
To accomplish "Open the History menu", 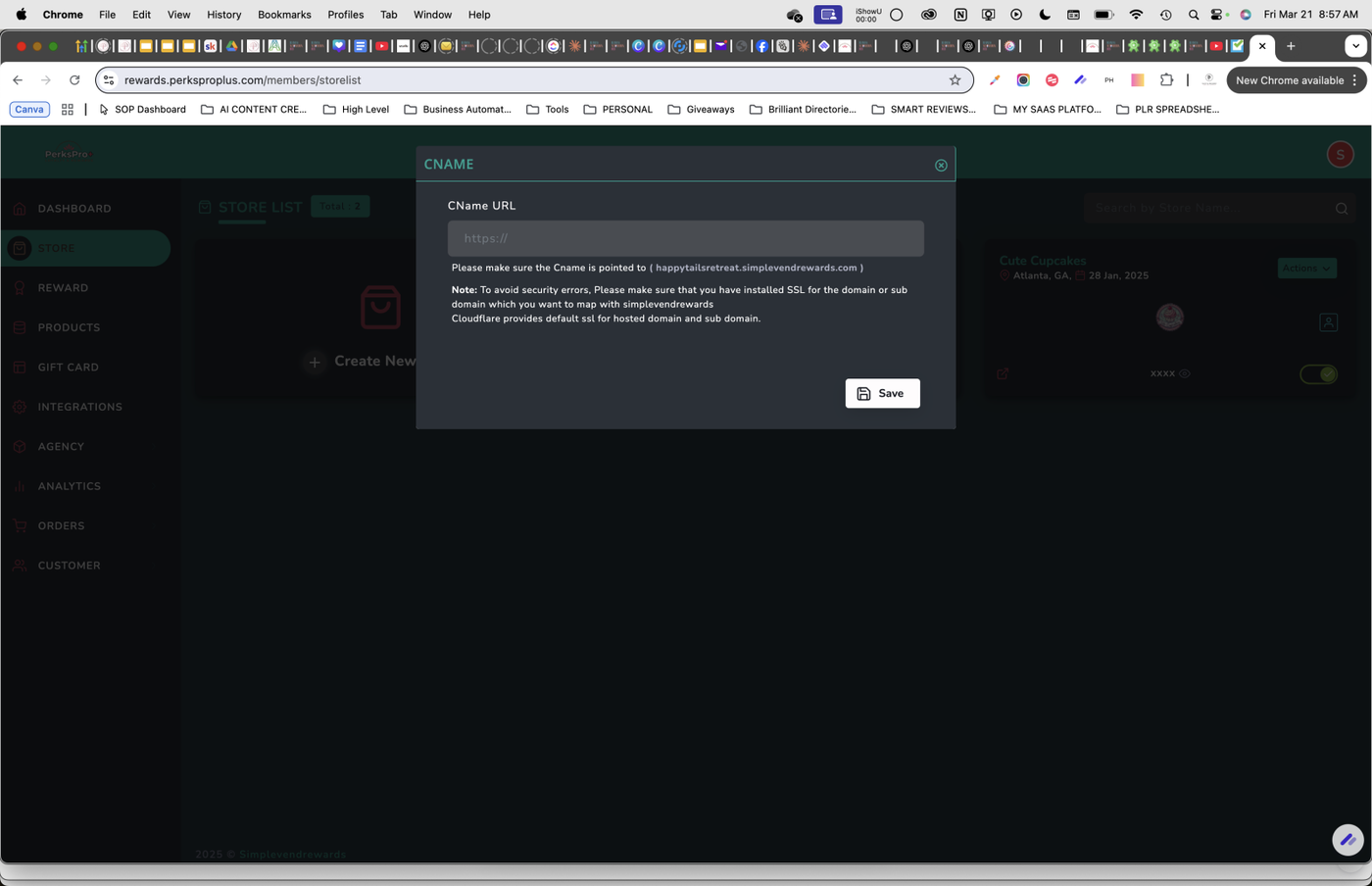I will (x=223, y=15).
